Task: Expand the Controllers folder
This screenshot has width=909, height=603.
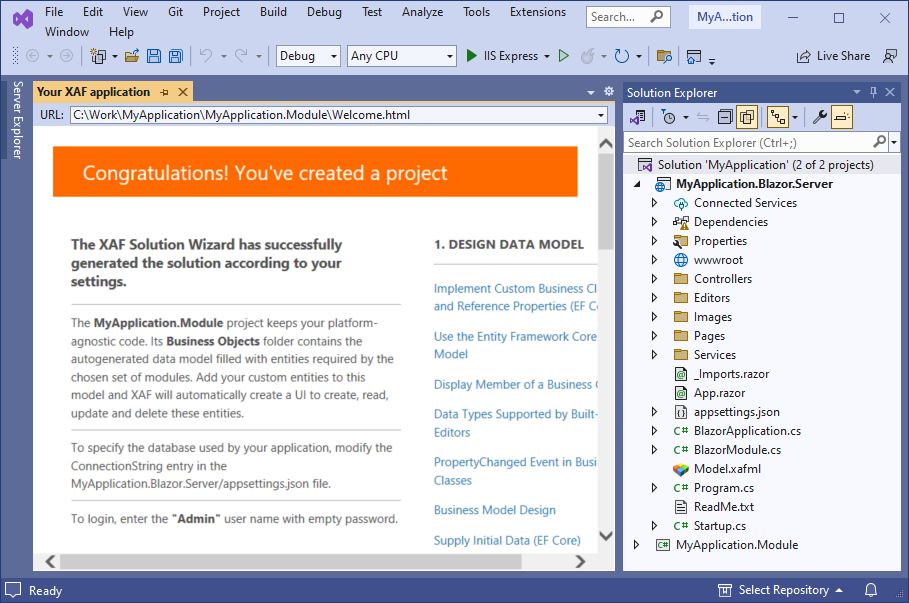Action: [654, 279]
